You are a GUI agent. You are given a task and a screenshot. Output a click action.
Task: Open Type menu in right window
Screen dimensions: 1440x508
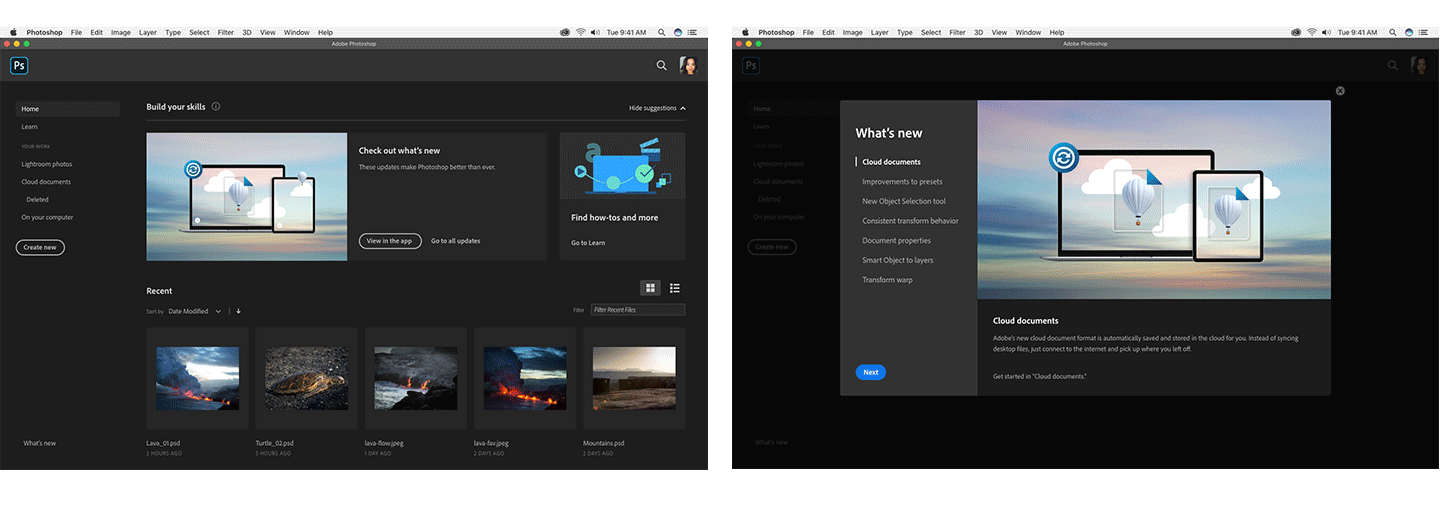click(x=905, y=32)
